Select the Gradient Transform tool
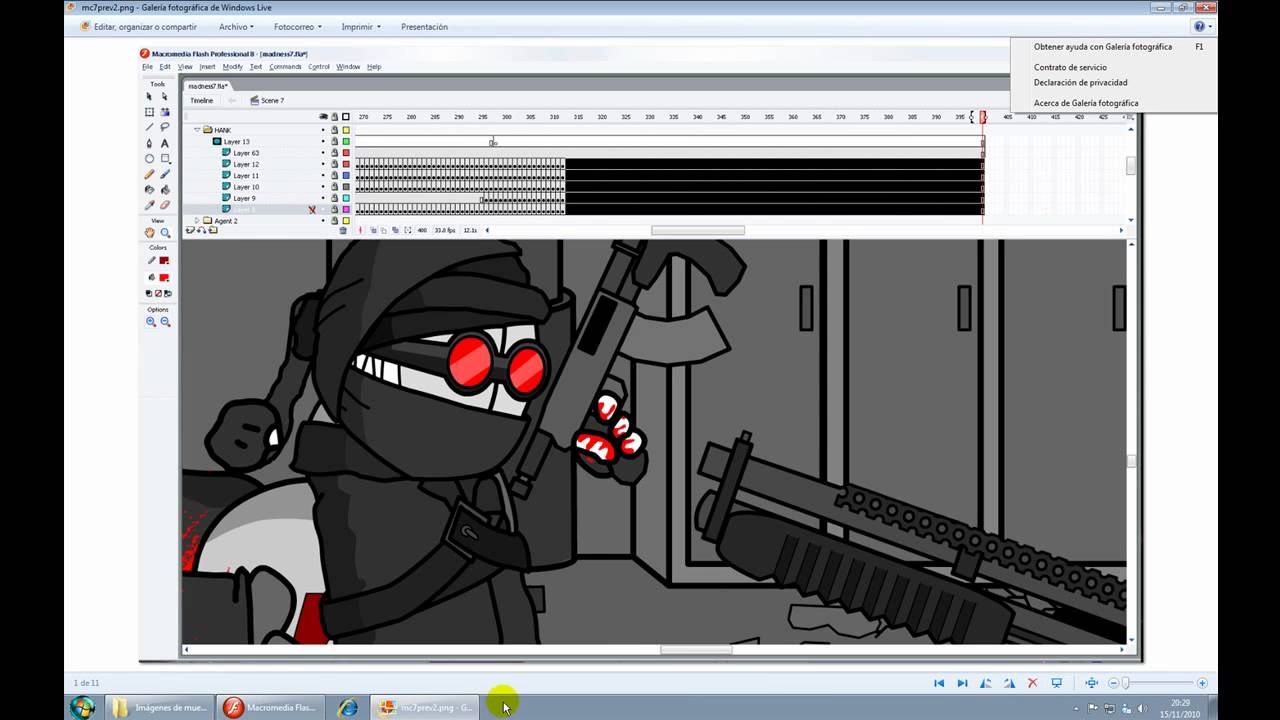Image resolution: width=1280 pixels, height=720 pixels. 165,112
